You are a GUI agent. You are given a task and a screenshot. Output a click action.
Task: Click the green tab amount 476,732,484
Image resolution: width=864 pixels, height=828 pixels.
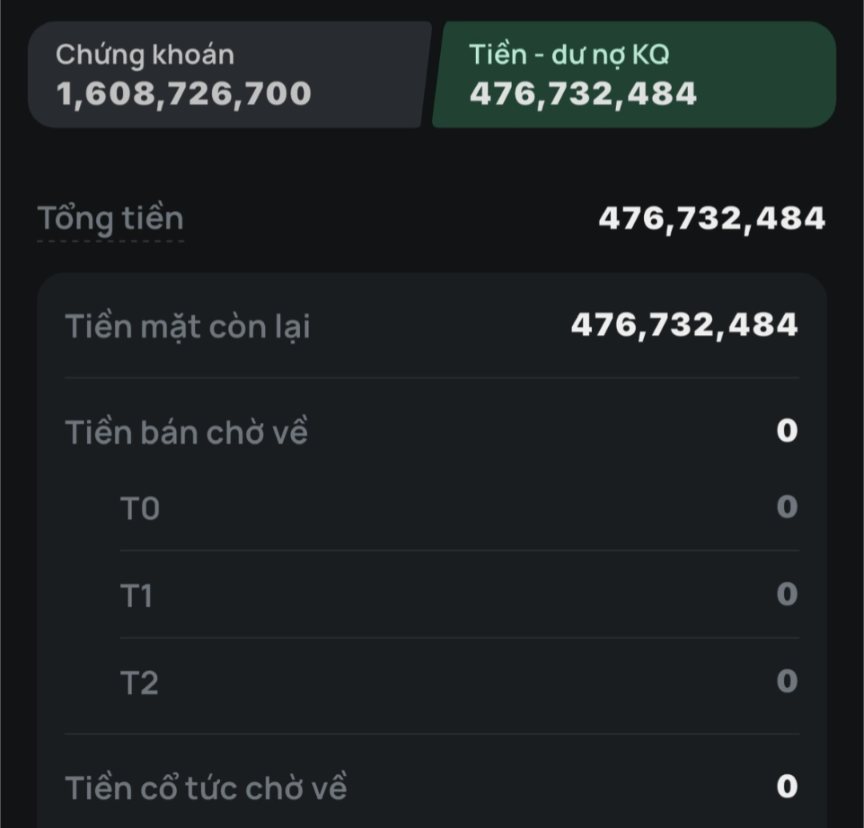(583, 94)
